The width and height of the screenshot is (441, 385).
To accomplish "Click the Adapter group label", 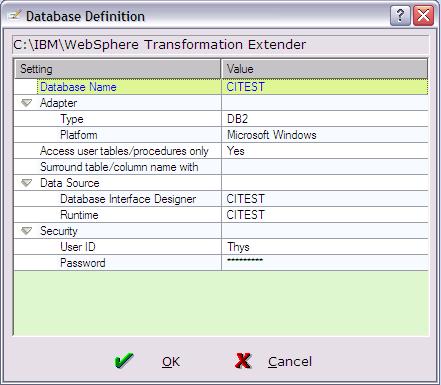I will (58, 103).
